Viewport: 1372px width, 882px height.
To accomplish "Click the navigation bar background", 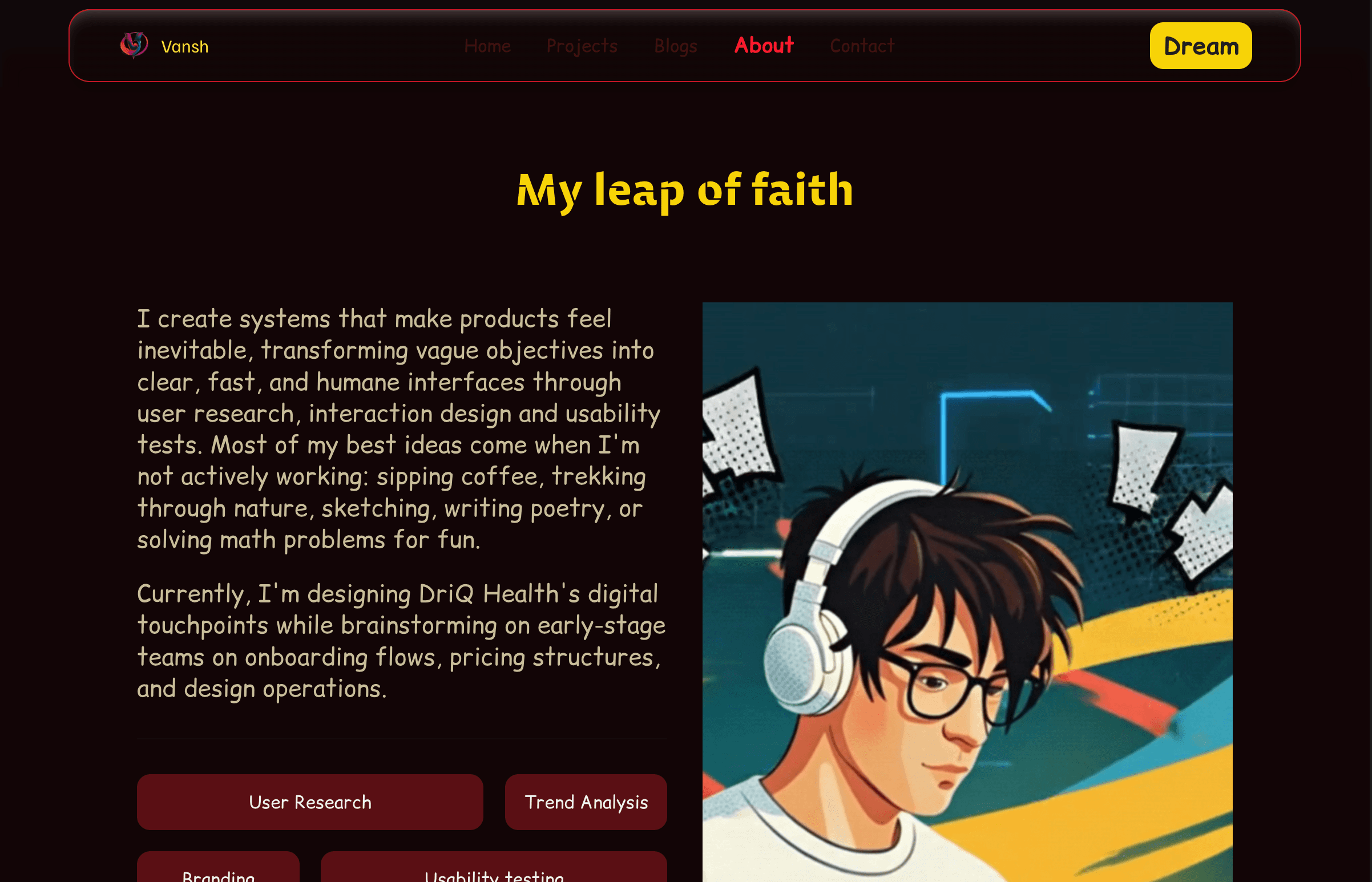I will (x=684, y=46).
